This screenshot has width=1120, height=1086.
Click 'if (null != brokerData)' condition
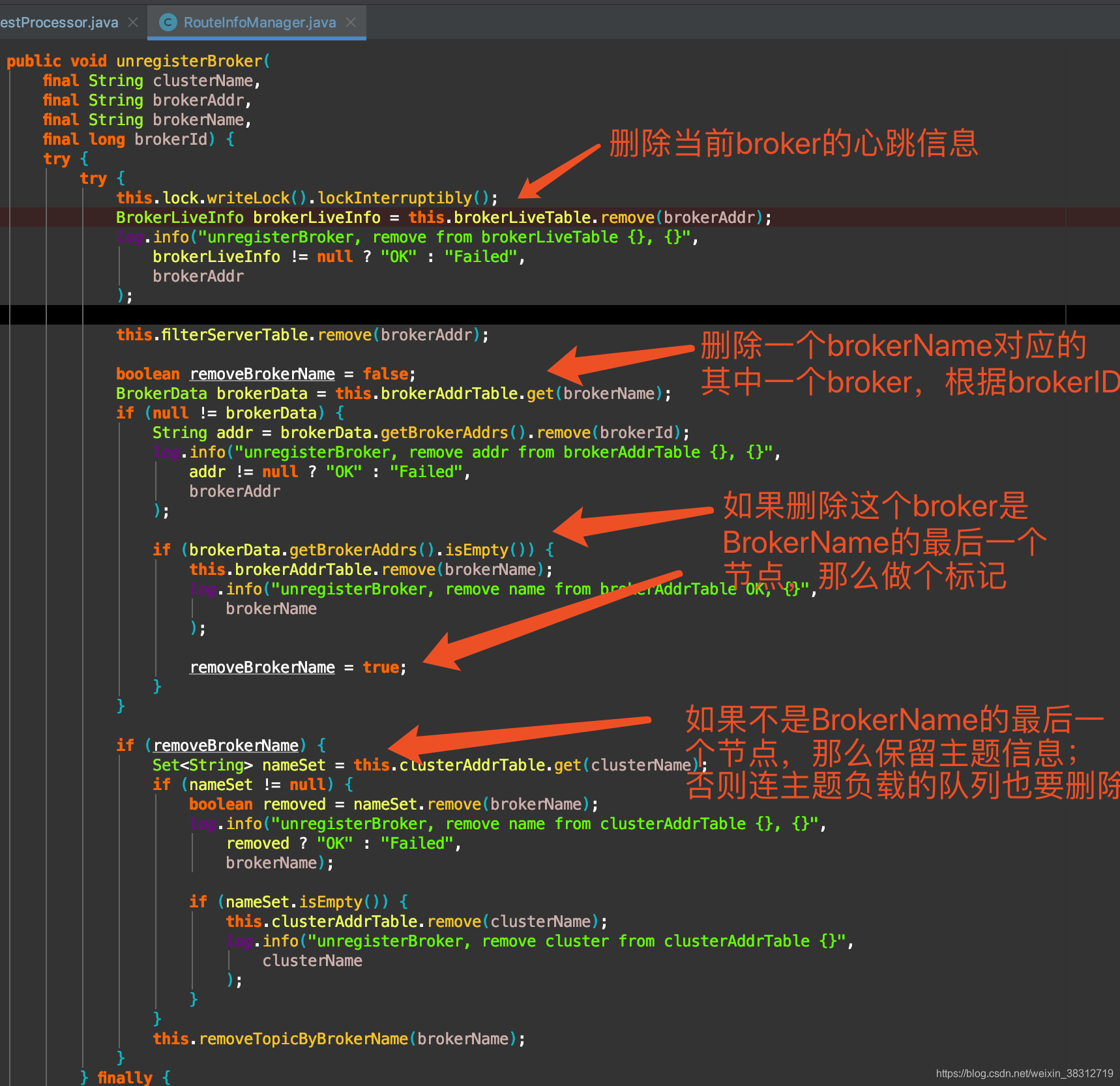point(230,413)
